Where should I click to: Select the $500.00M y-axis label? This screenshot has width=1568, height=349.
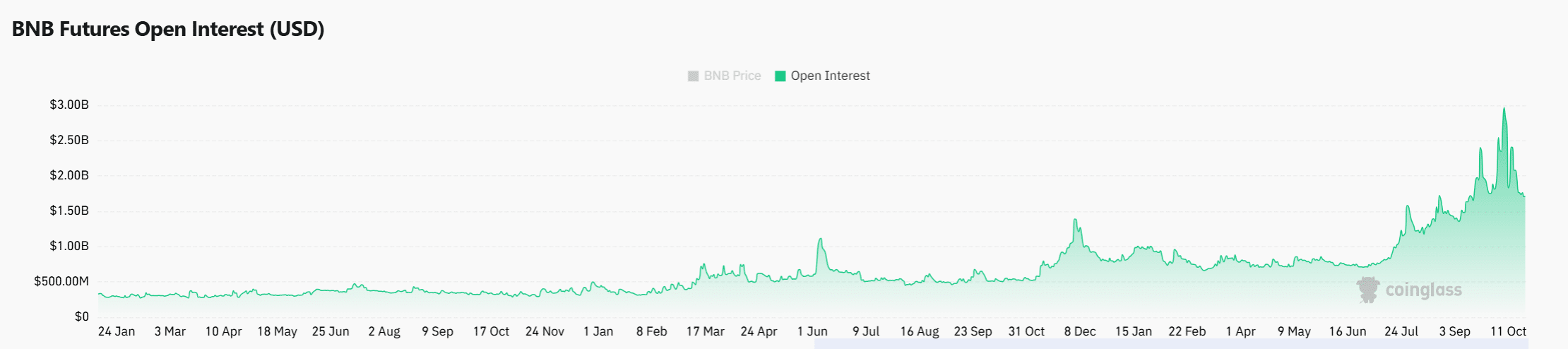(61, 282)
